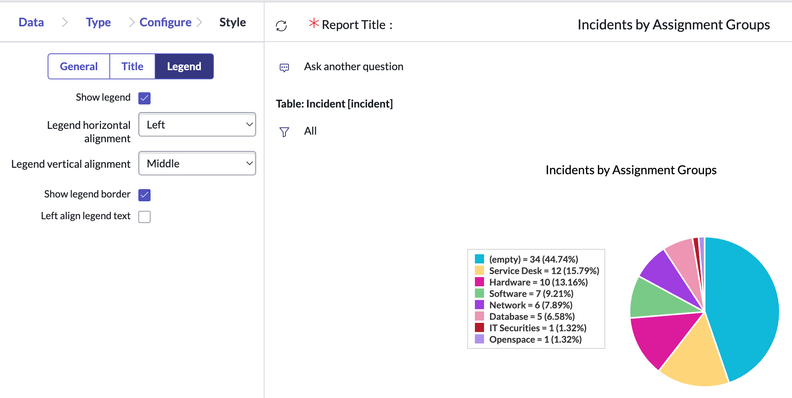
Task: Go to the Configure step
Action: [166, 22]
